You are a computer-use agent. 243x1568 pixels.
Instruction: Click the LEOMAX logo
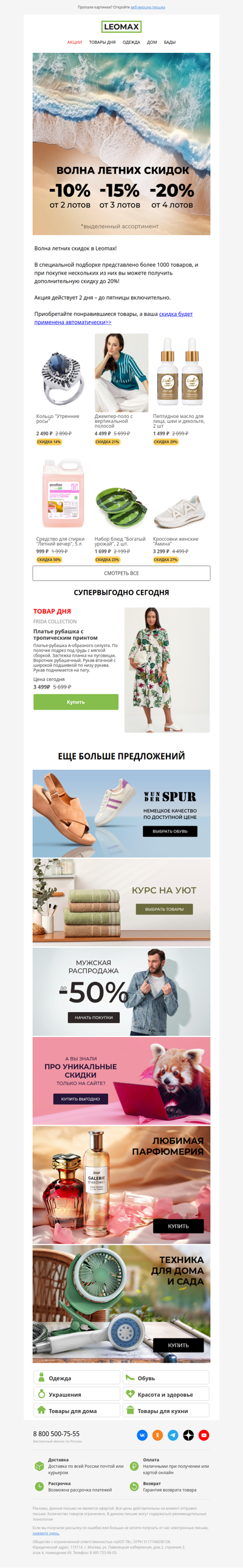pyautogui.click(x=121, y=27)
